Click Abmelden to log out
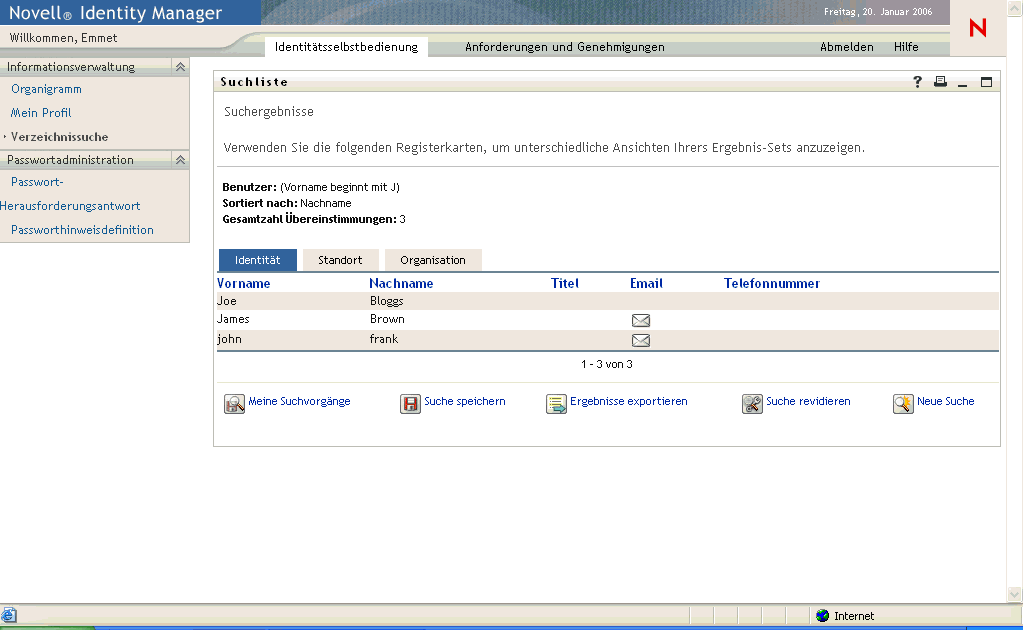1023x630 pixels. pos(847,47)
